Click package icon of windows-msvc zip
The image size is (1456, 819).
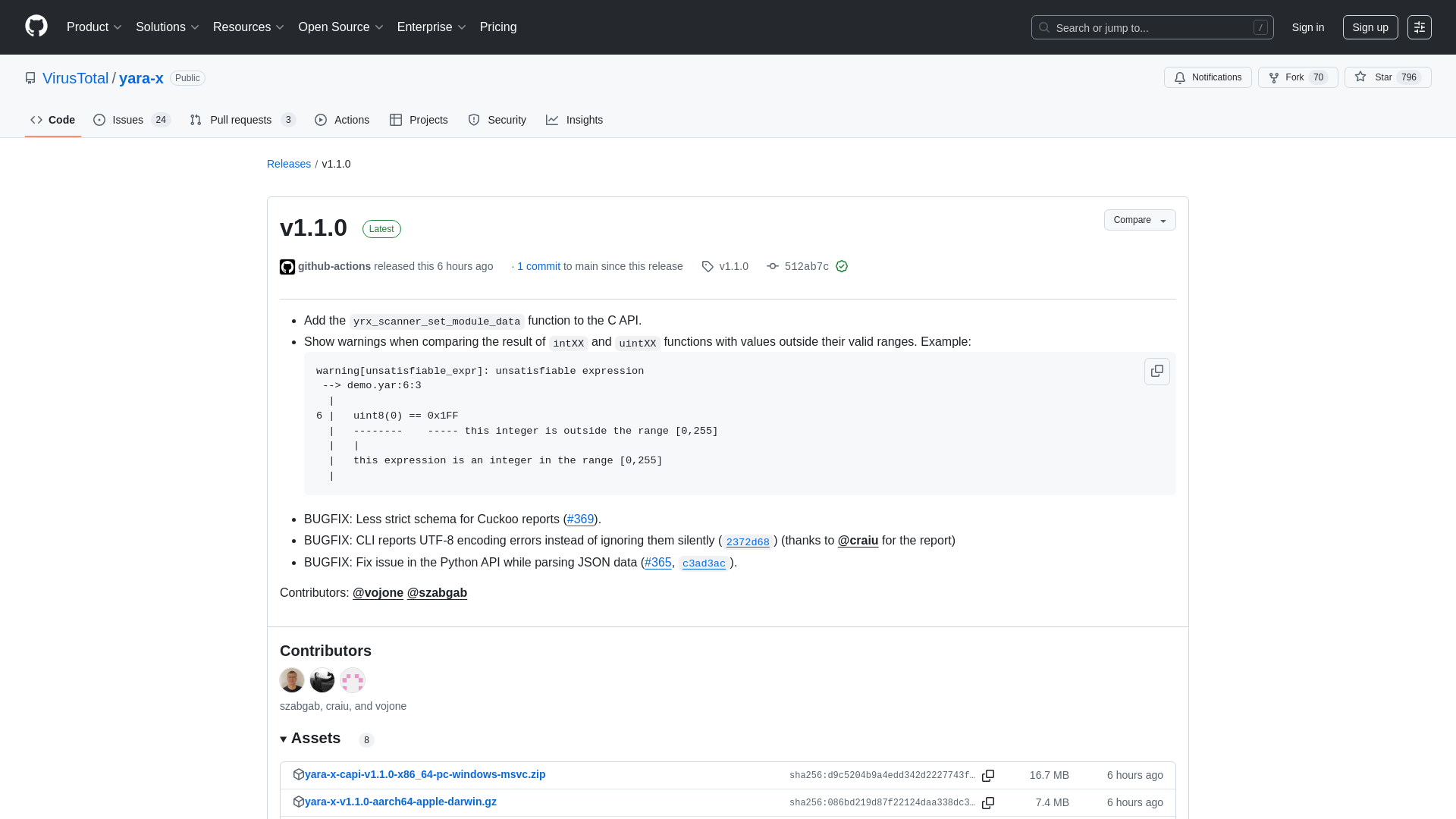pos(299,774)
